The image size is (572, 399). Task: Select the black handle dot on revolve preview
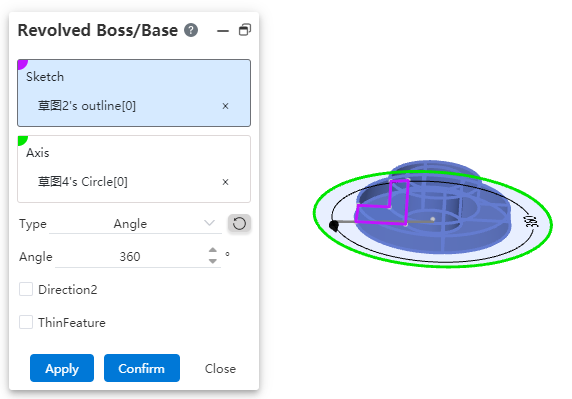pos(334,225)
